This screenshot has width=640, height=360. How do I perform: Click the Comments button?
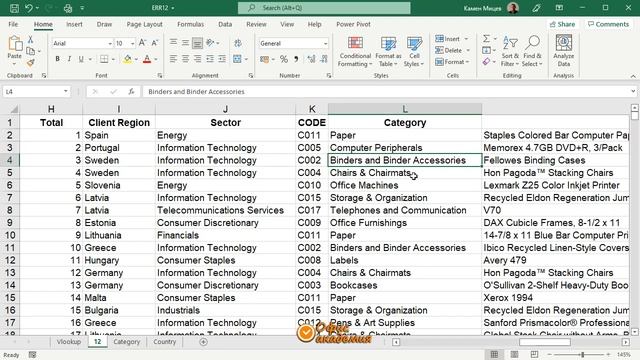608,24
